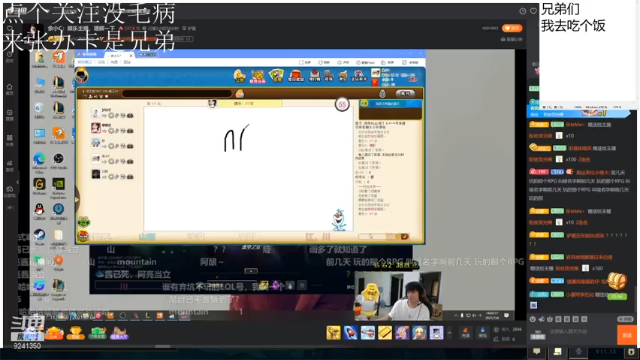Click the gray button right of game bar
The width and height of the screenshot is (640, 360).
405,93
